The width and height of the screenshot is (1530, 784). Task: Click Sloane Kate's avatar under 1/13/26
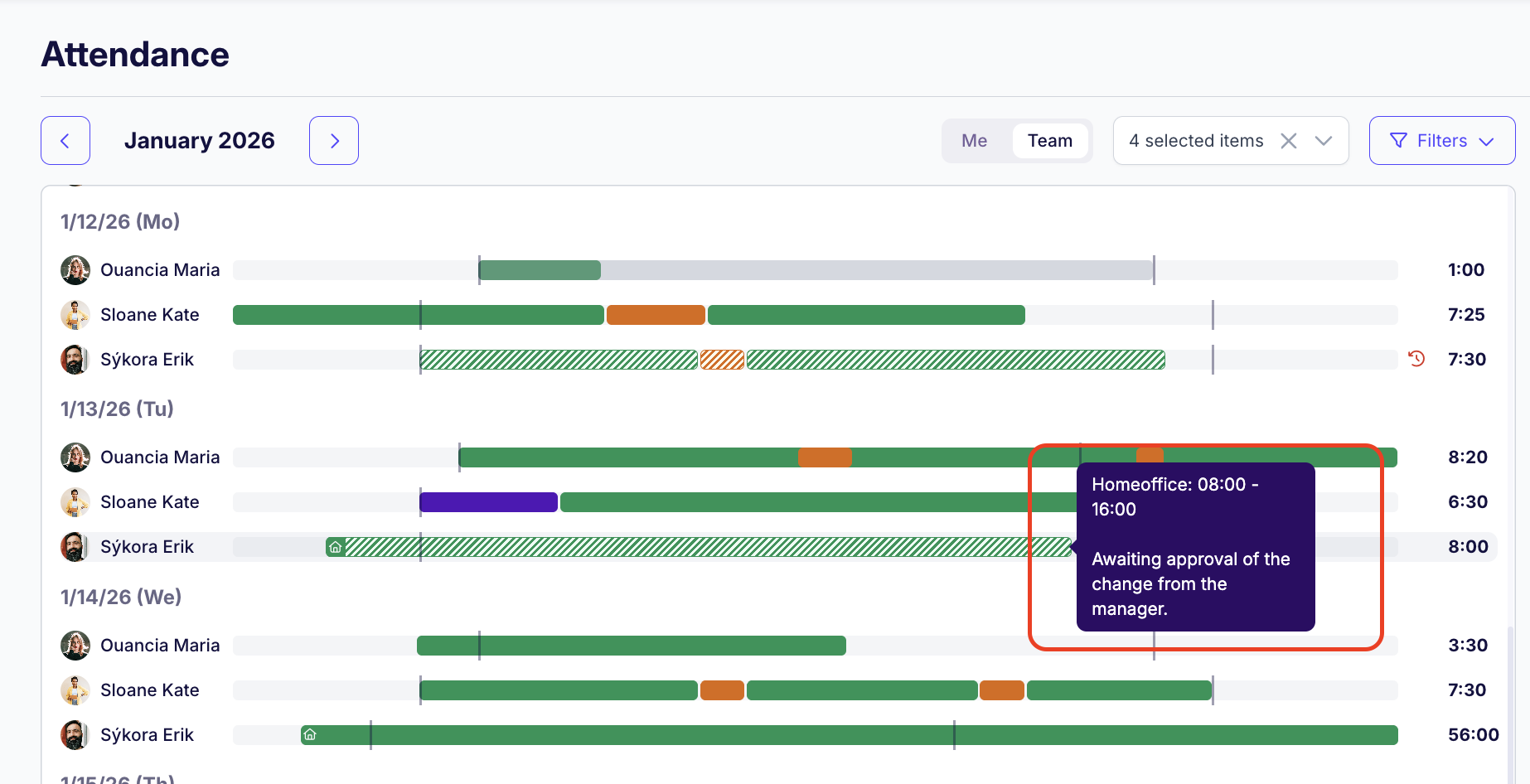75,502
